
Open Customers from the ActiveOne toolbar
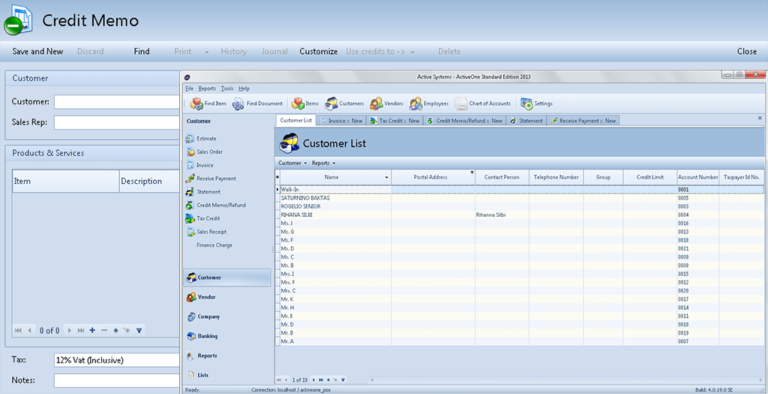(344, 103)
